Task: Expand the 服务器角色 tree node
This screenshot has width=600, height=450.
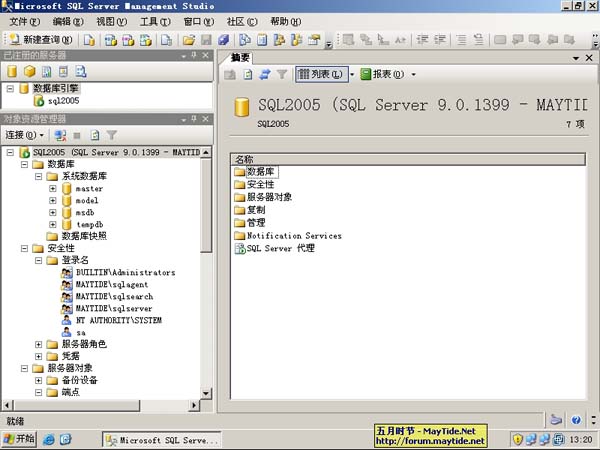Action: point(39,344)
